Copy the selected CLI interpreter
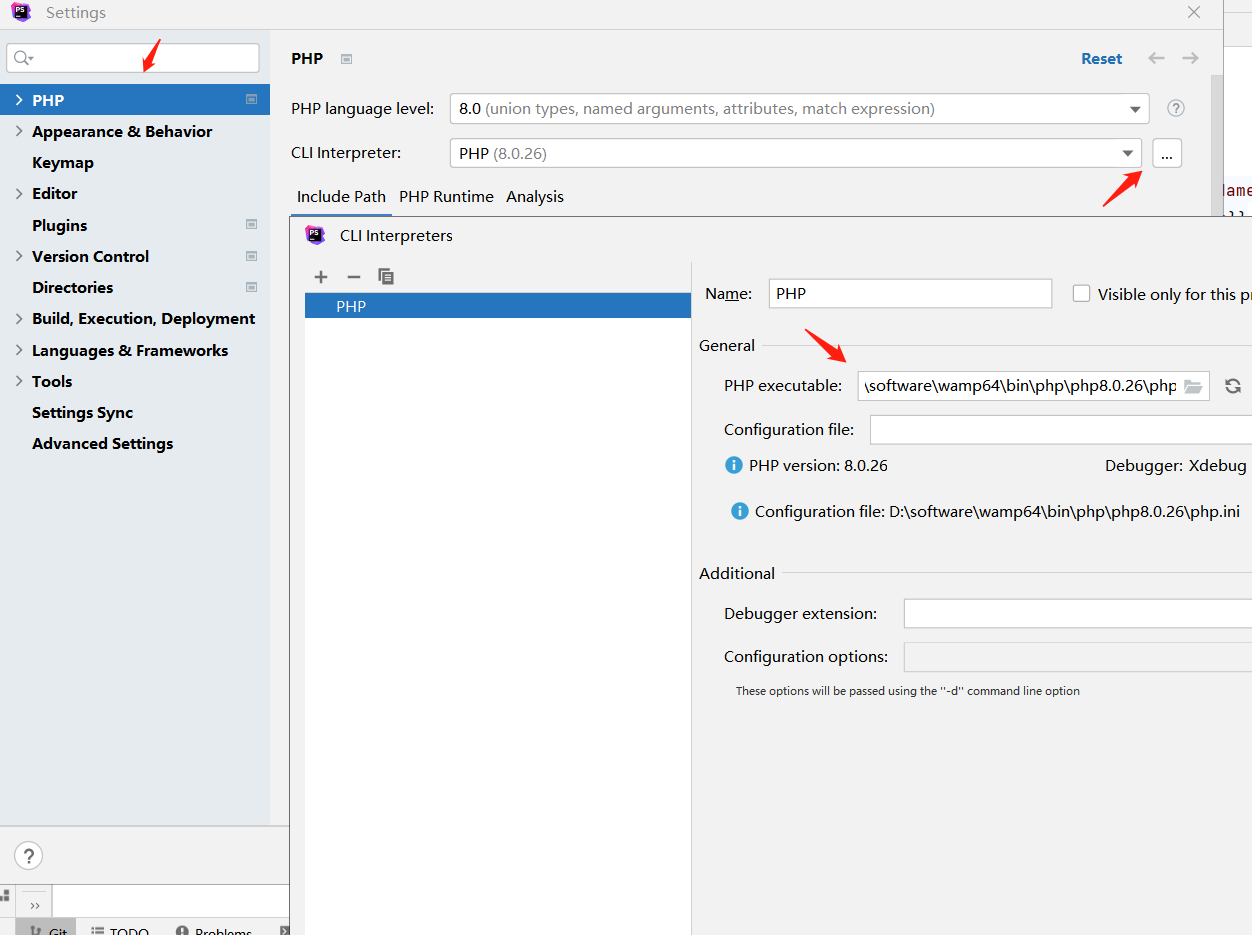 [x=386, y=277]
